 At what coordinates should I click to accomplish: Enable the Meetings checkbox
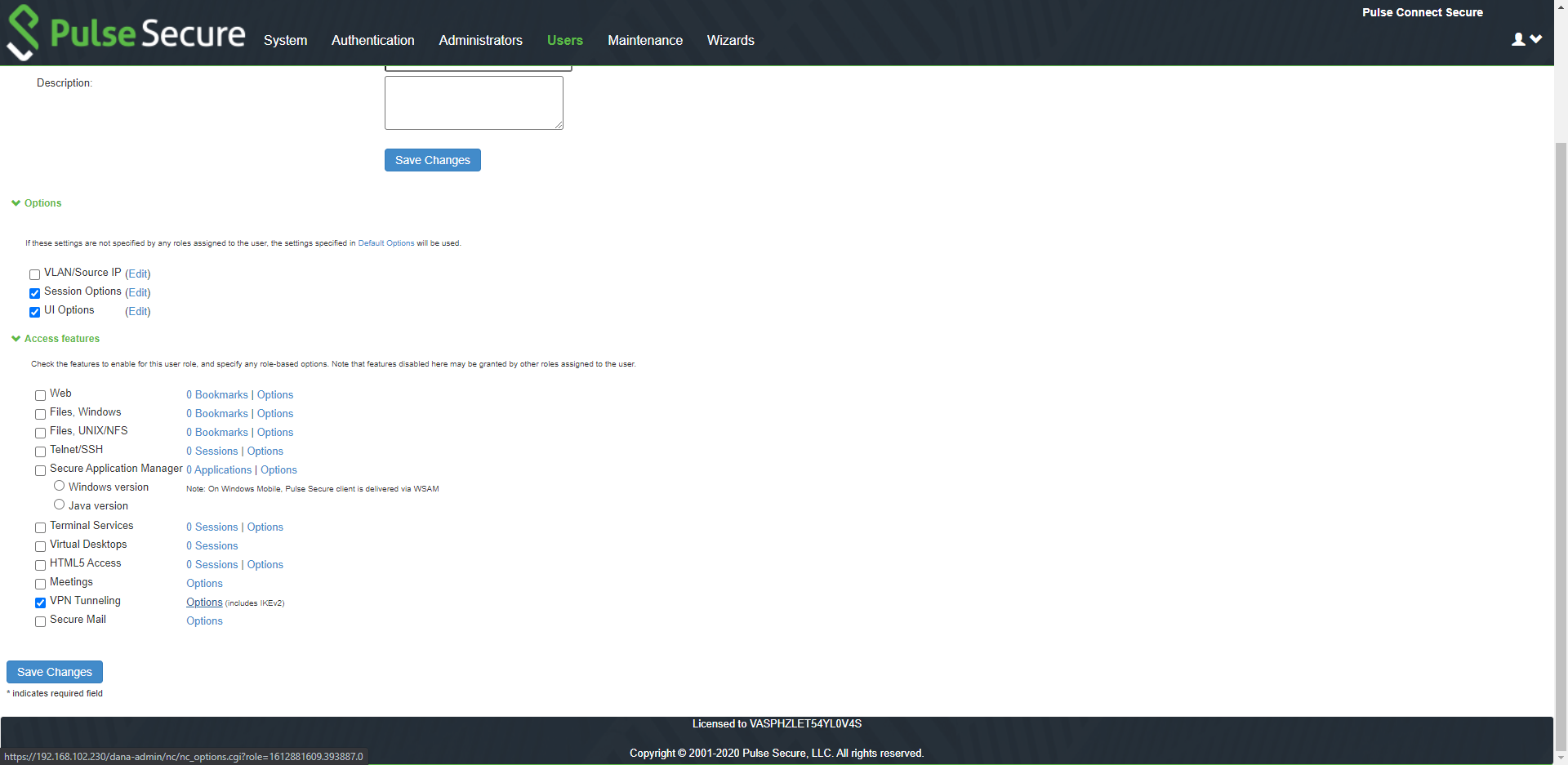point(40,584)
